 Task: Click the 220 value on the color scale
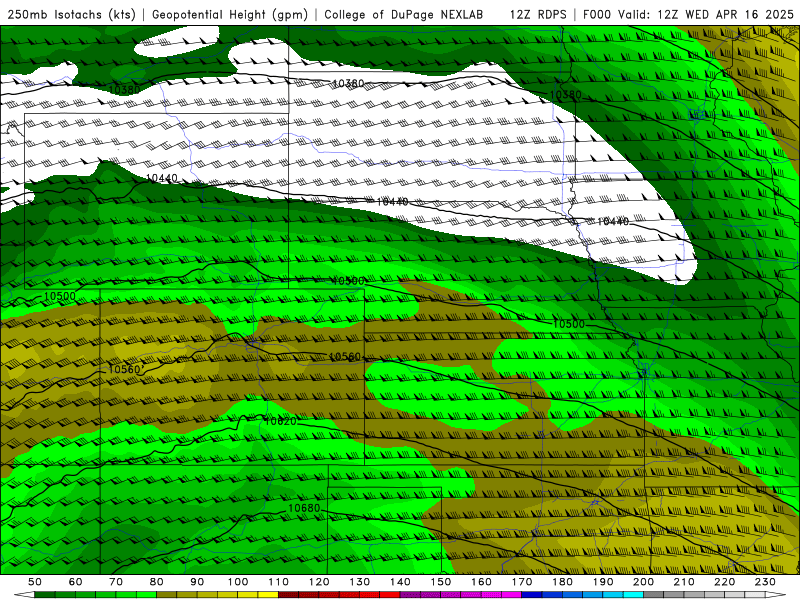tap(725, 582)
